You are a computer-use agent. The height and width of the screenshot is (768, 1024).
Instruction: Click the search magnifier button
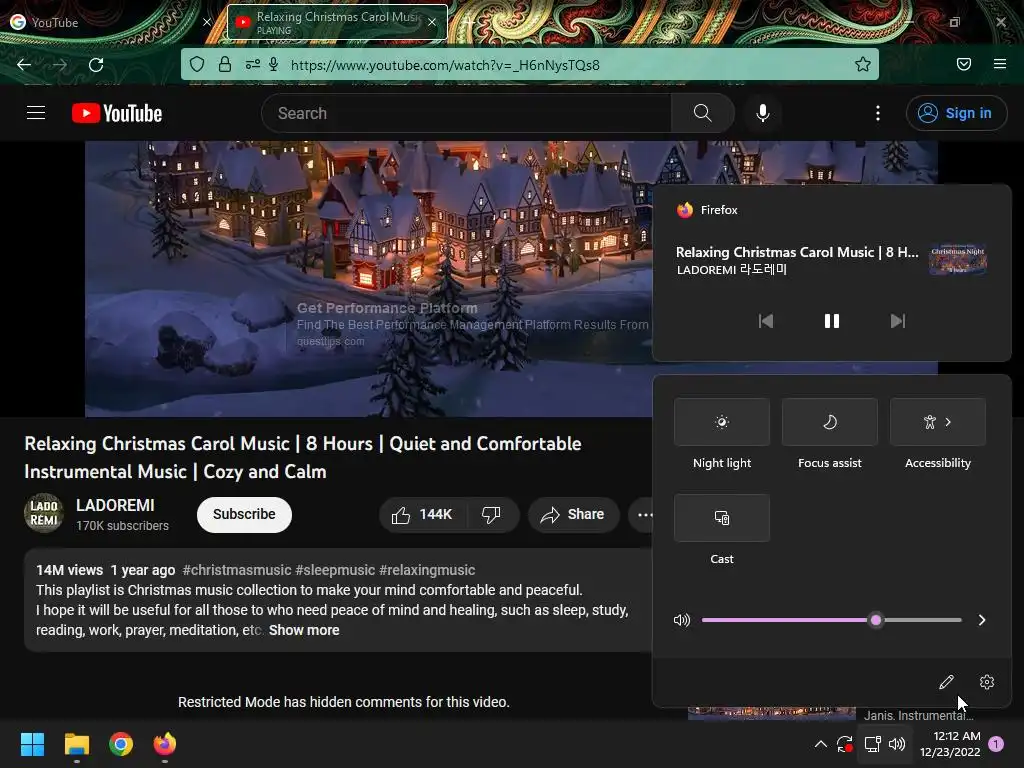pos(702,113)
